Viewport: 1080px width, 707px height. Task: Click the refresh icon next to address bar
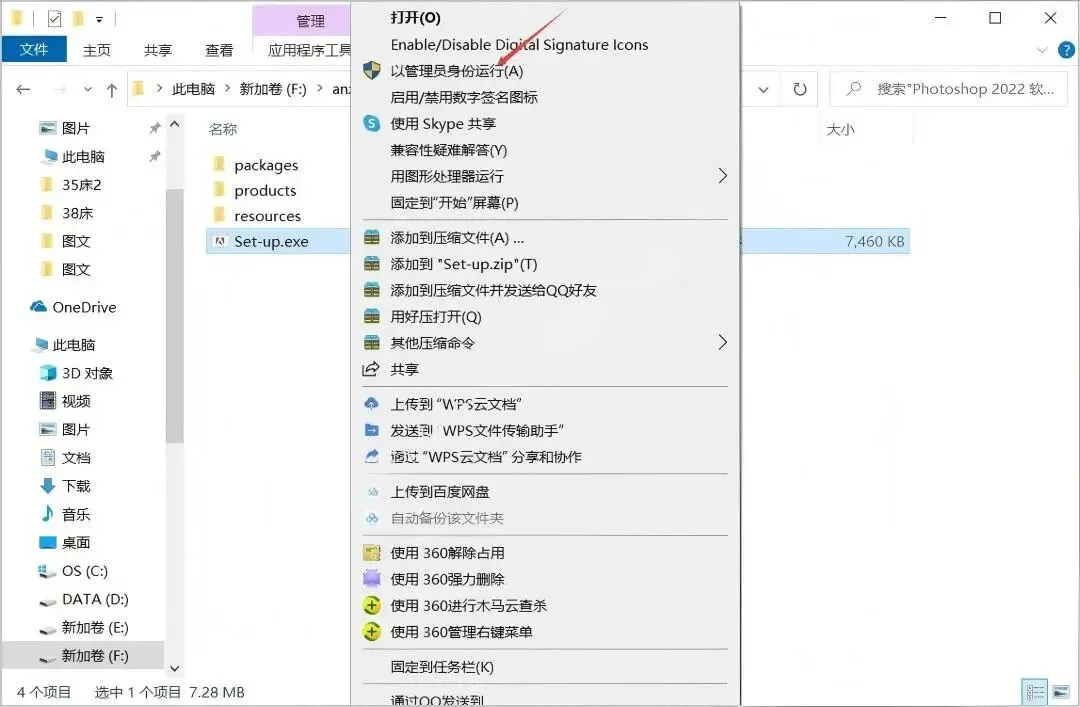pos(800,89)
